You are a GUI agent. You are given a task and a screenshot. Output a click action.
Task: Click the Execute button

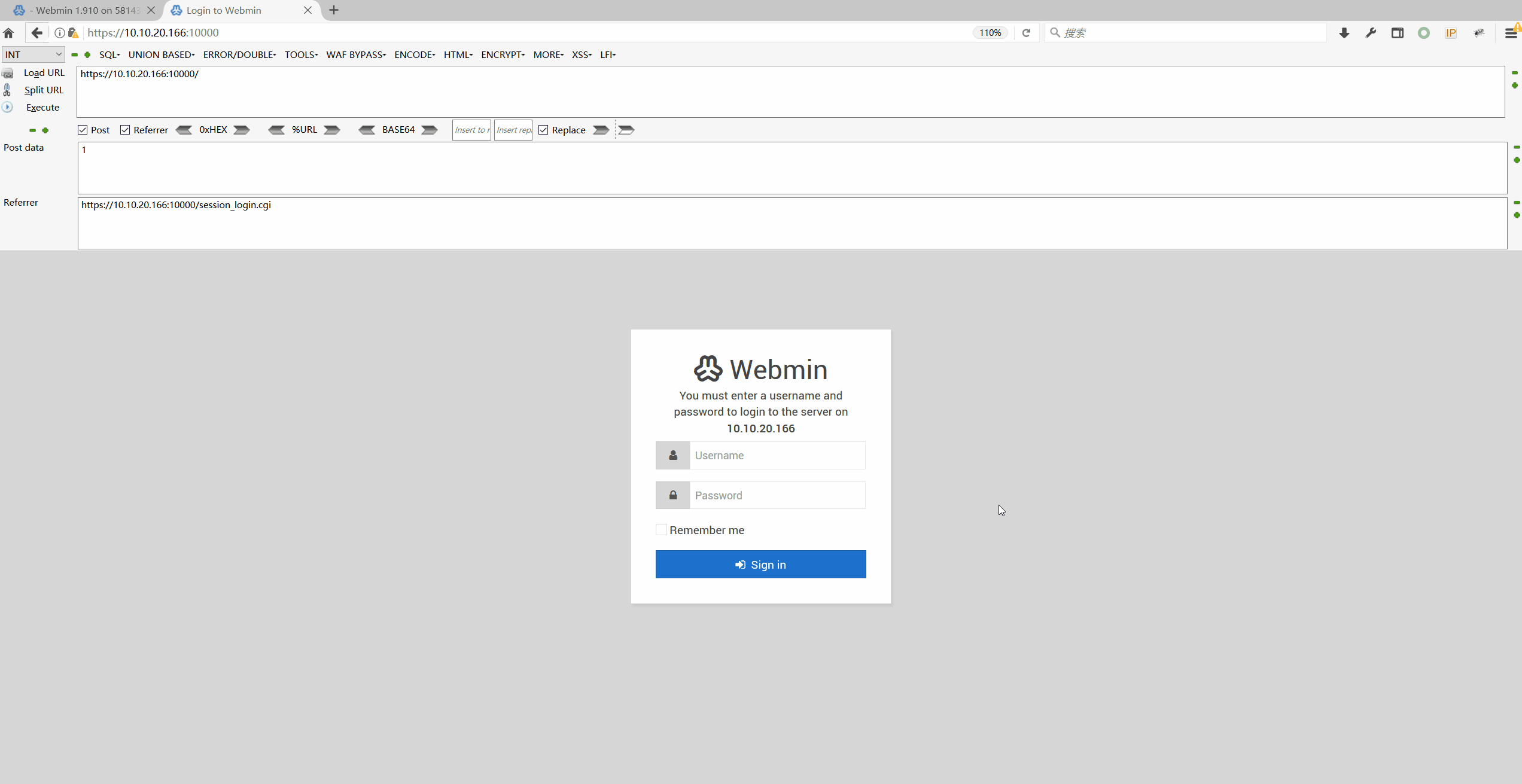42,108
